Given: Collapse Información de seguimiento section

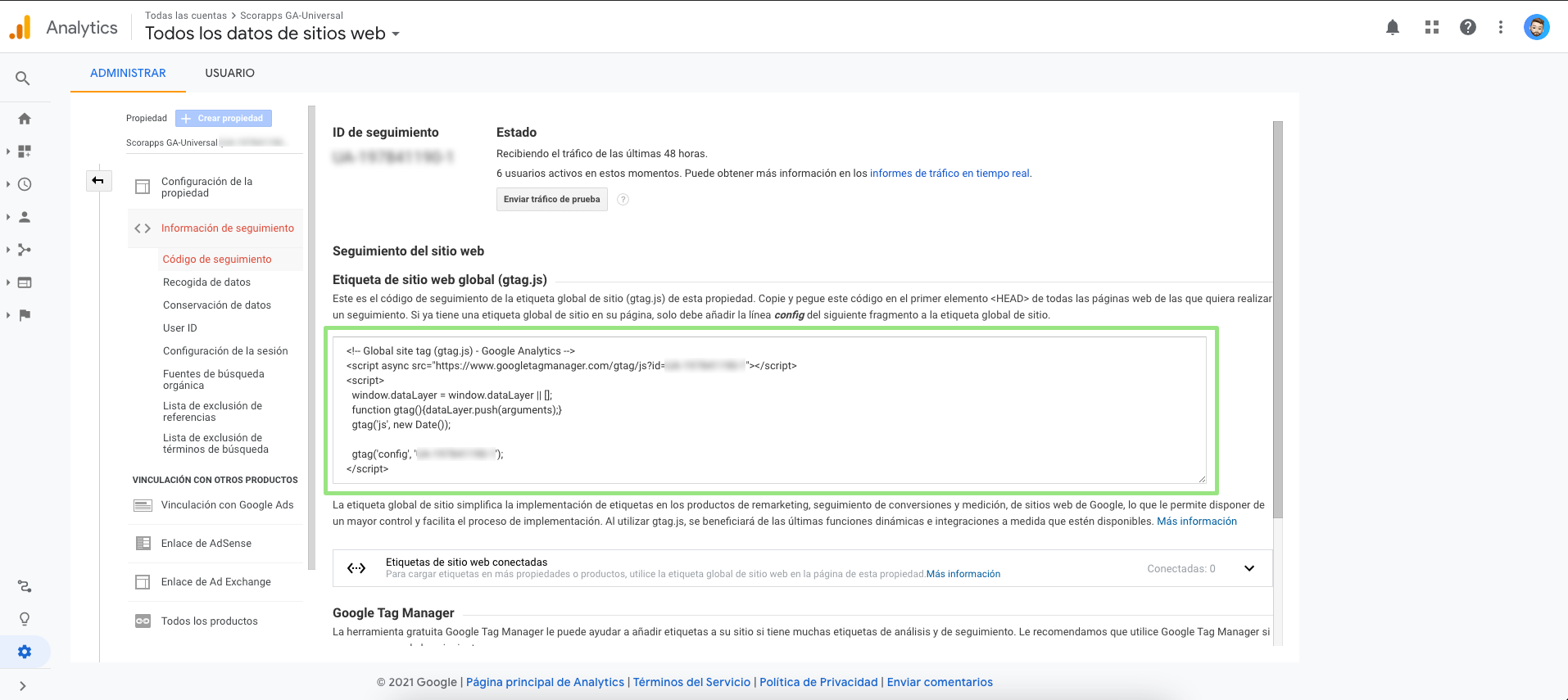Looking at the screenshot, I should 216,228.
